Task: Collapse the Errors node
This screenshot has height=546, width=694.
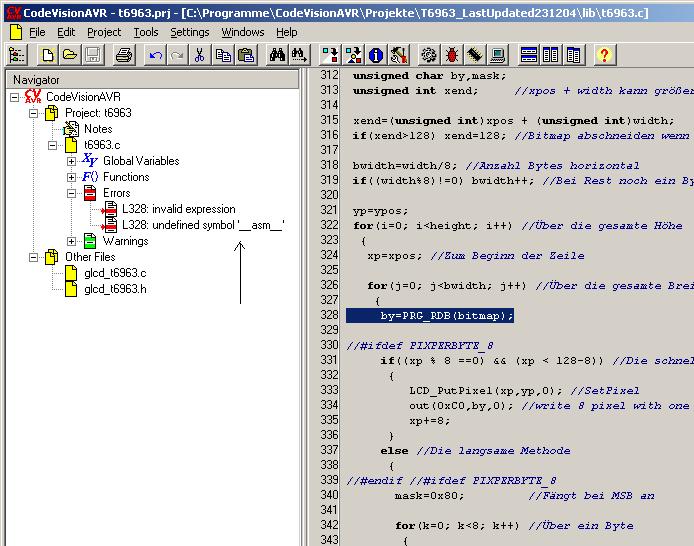Action: click(x=71, y=193)
